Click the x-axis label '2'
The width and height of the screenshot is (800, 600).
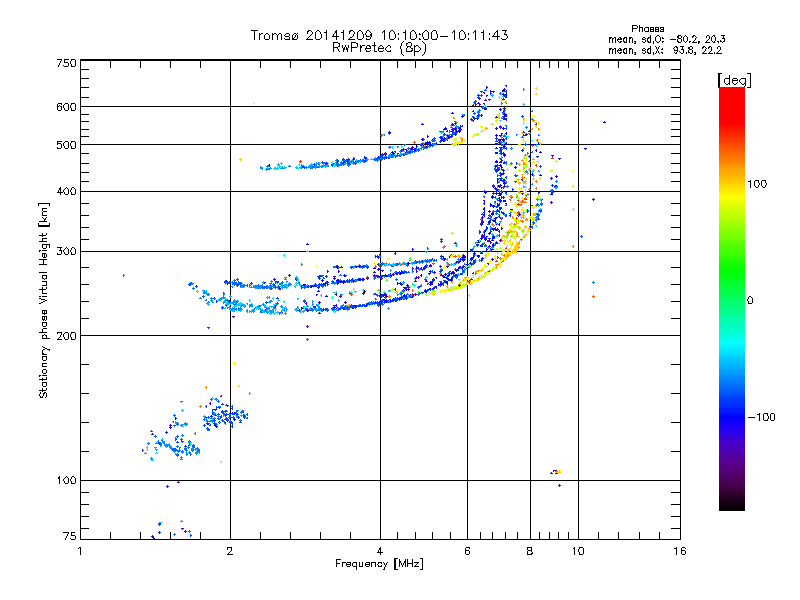click(230, 551)
